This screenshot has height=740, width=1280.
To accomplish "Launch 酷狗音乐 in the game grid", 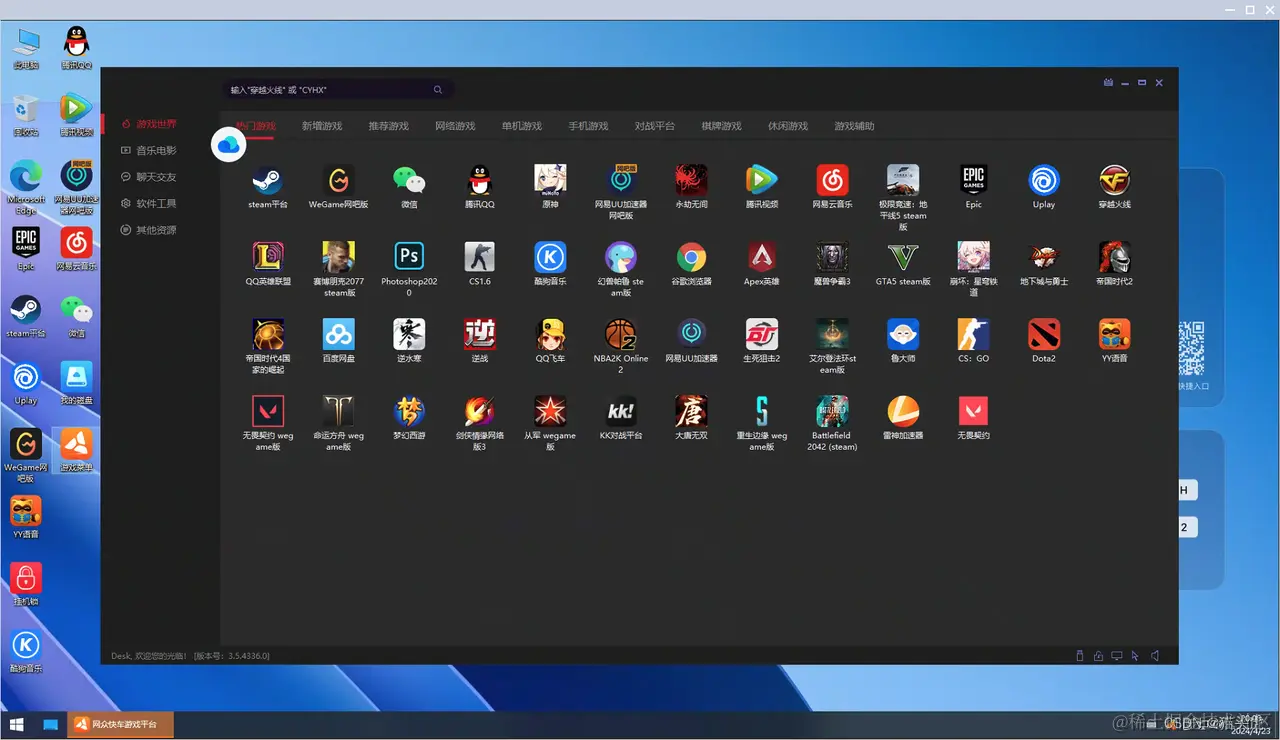I will coord(550,257).
